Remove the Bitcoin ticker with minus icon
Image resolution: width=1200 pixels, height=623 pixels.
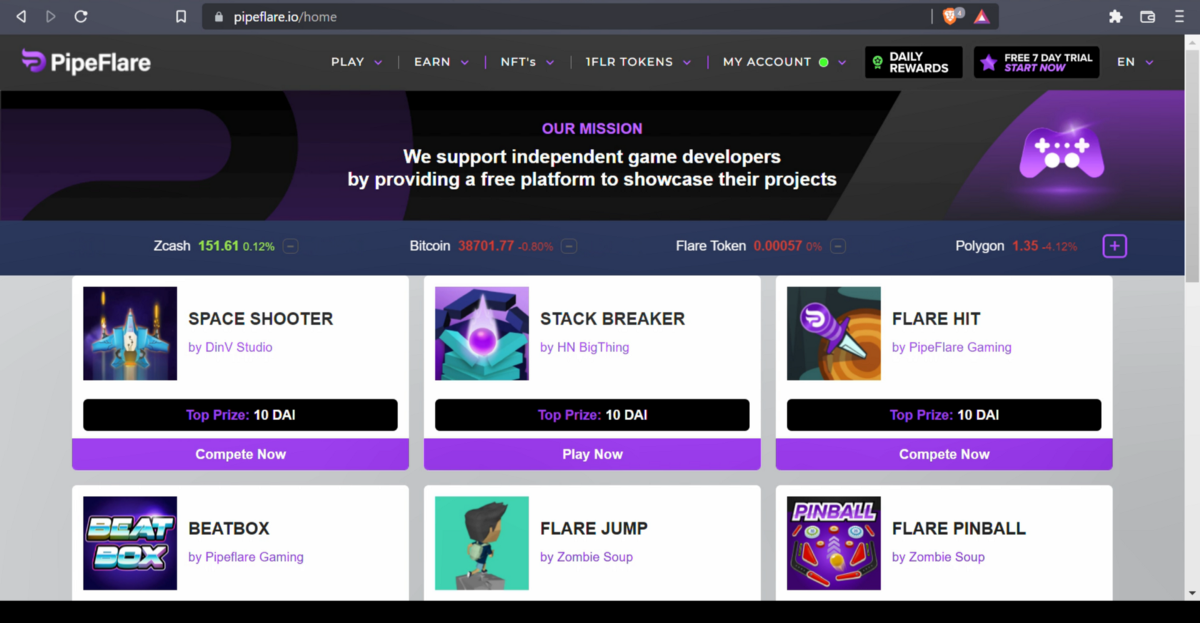coord(568,246)
